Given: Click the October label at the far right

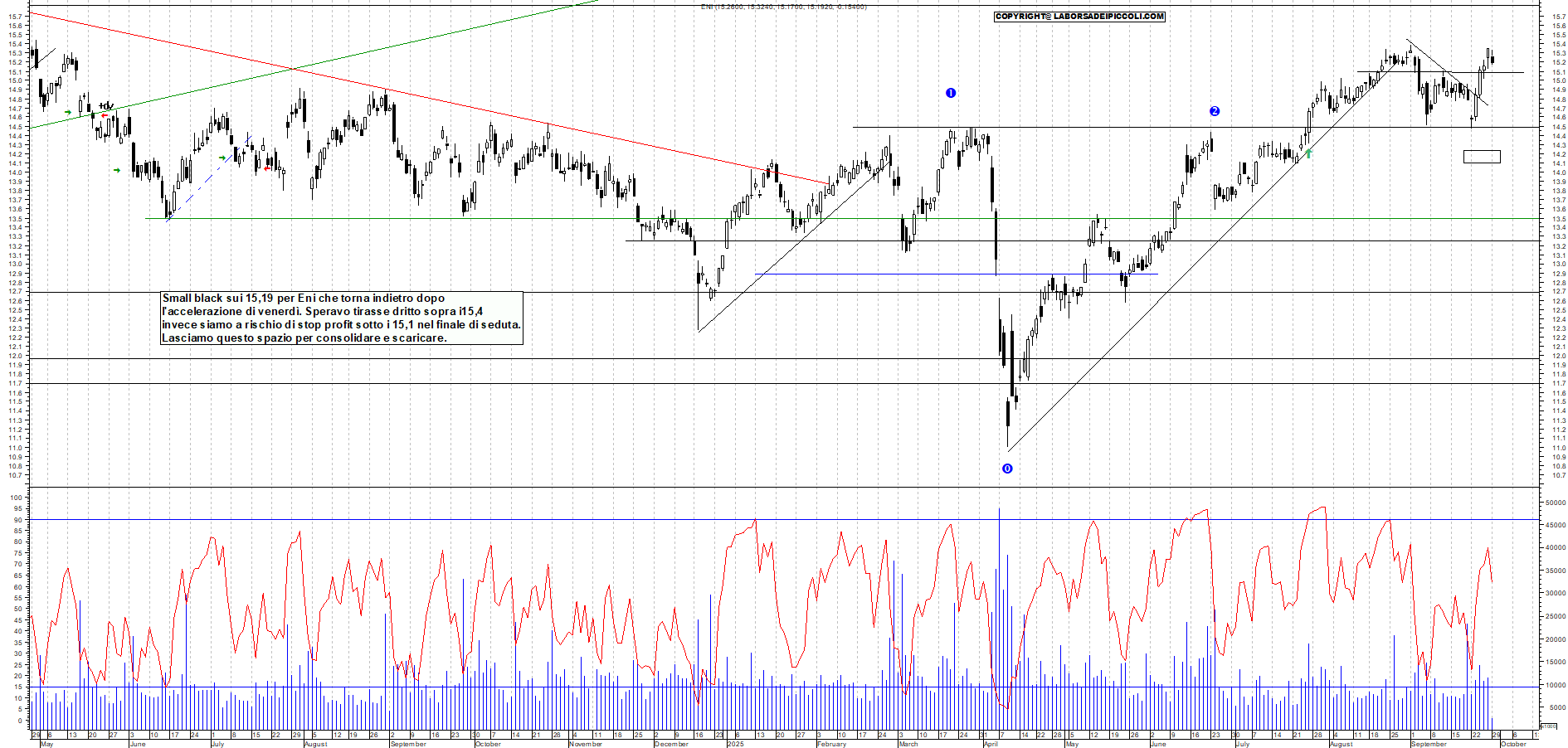Looking at the screenshot, I should [x=1513, y=744].
